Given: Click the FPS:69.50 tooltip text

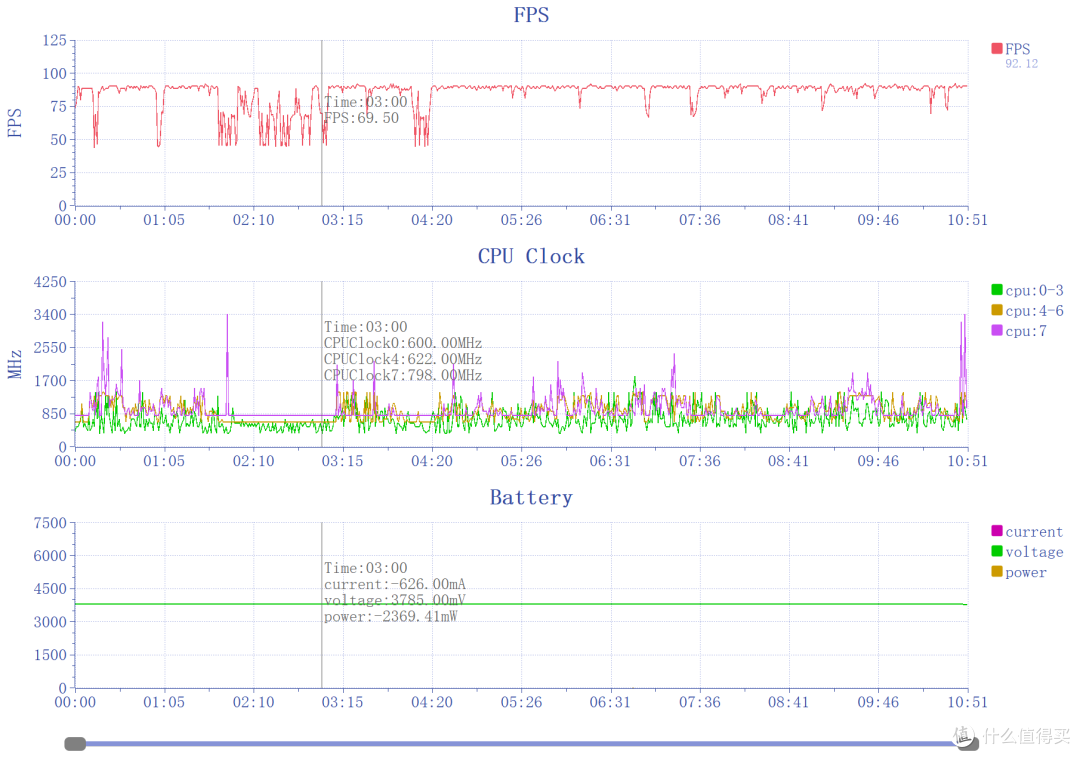Looking at the screenshot, I should (x=362, y=118).
